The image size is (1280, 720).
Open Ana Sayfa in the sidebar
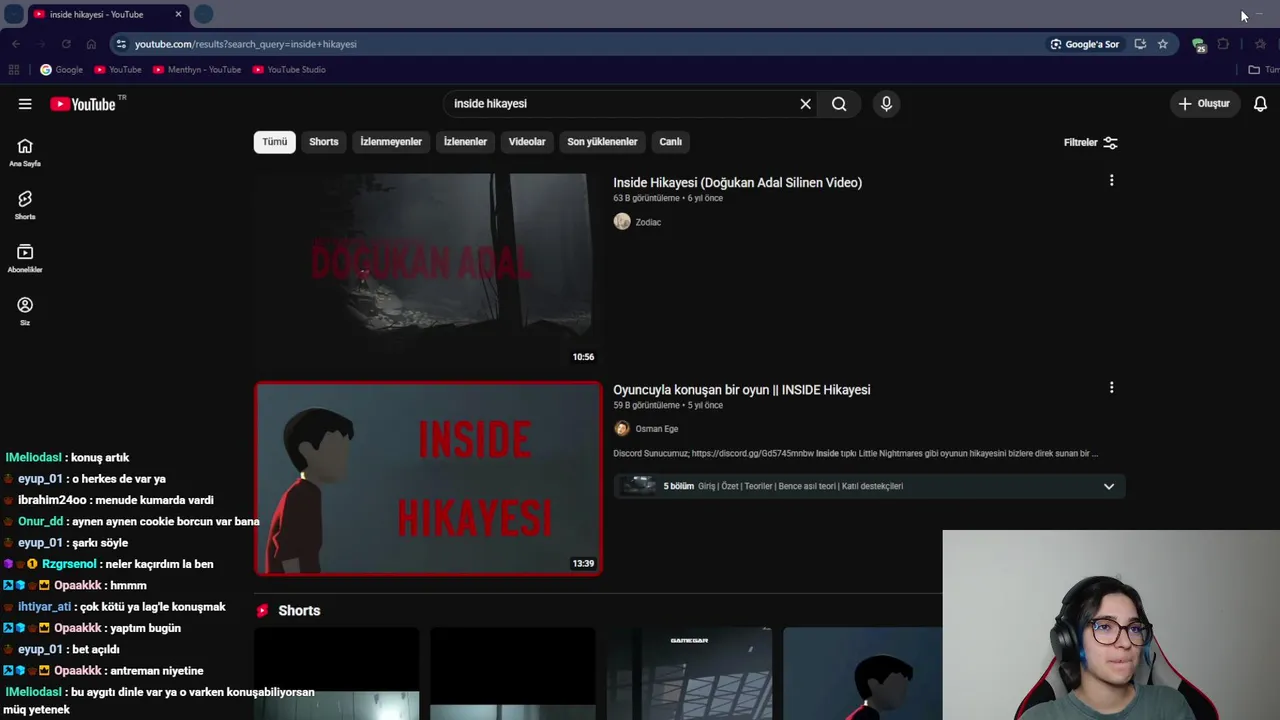pos(25,152)
